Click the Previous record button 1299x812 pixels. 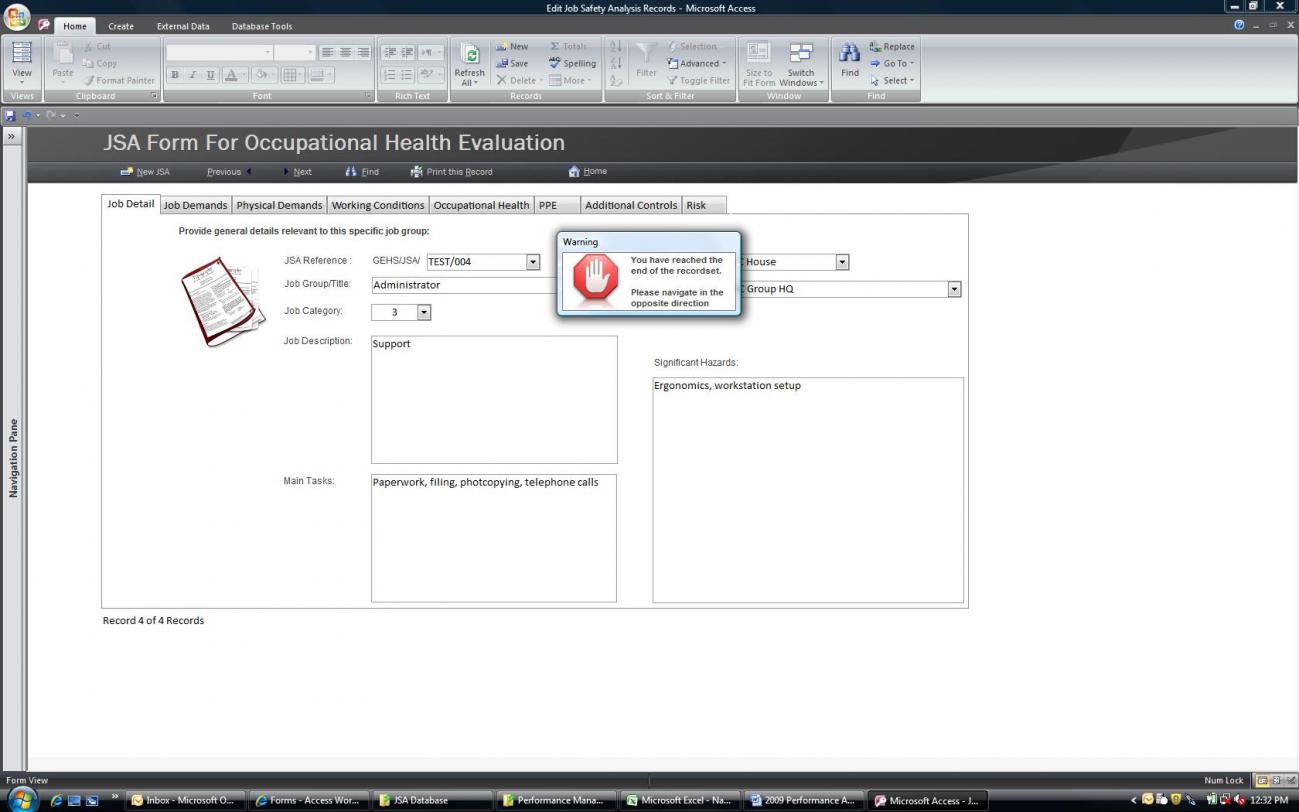point(229,172)
